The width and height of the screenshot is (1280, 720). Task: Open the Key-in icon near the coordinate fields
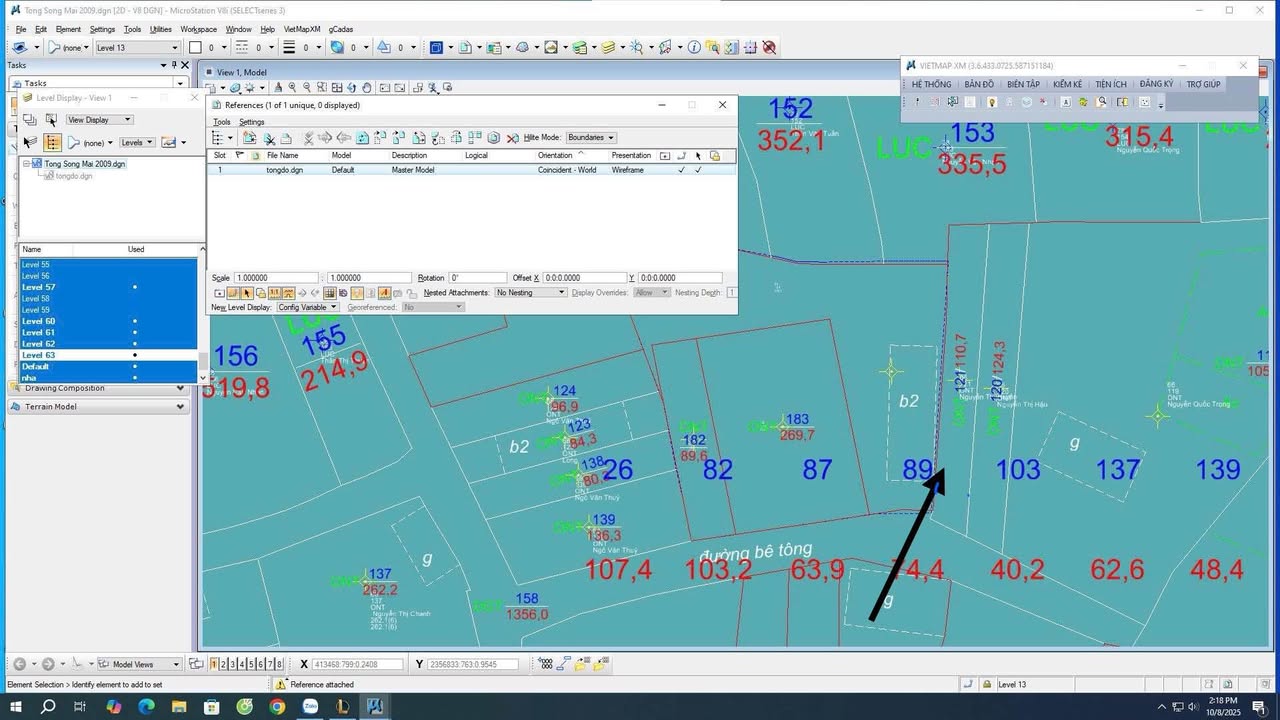tap(563, 663)
